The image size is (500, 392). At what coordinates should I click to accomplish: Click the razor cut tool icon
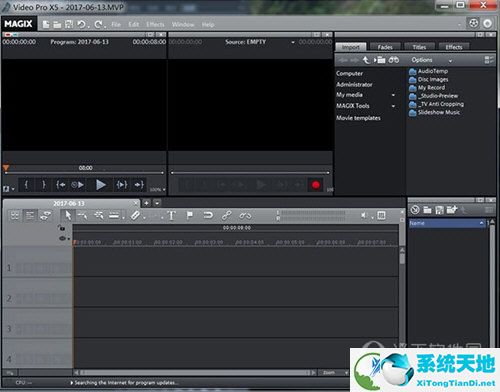pyautogui.click(x=135, y=216)
